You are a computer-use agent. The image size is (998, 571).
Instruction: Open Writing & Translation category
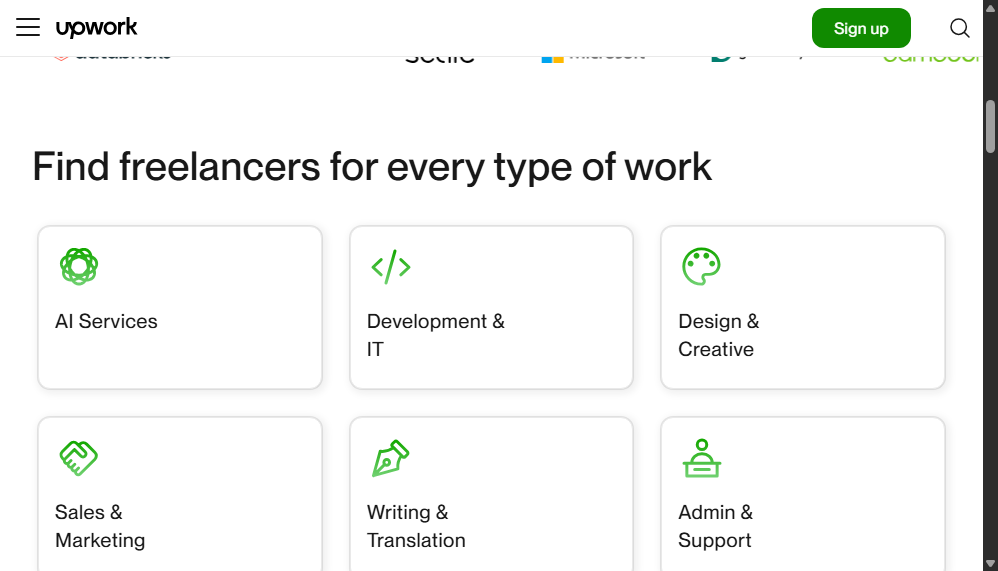491,494
